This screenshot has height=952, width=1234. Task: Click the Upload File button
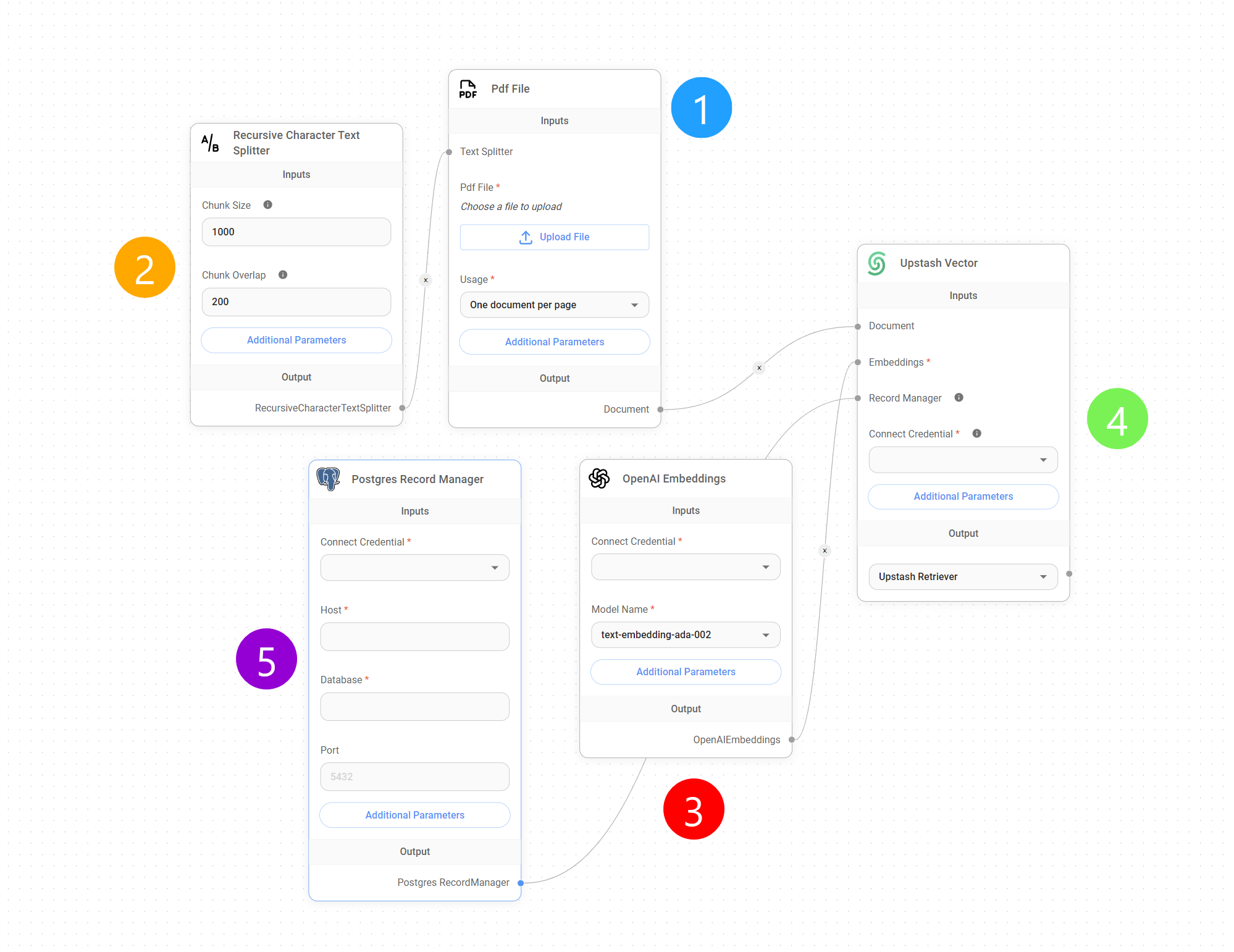[x=554, y=237]
